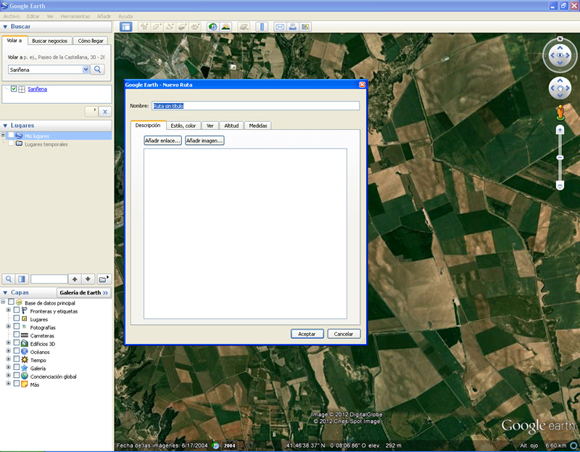Open the historical imagery clock icon
Image resolution: width=580 pixels, height=452 pixels.
[x=213, y=27]
